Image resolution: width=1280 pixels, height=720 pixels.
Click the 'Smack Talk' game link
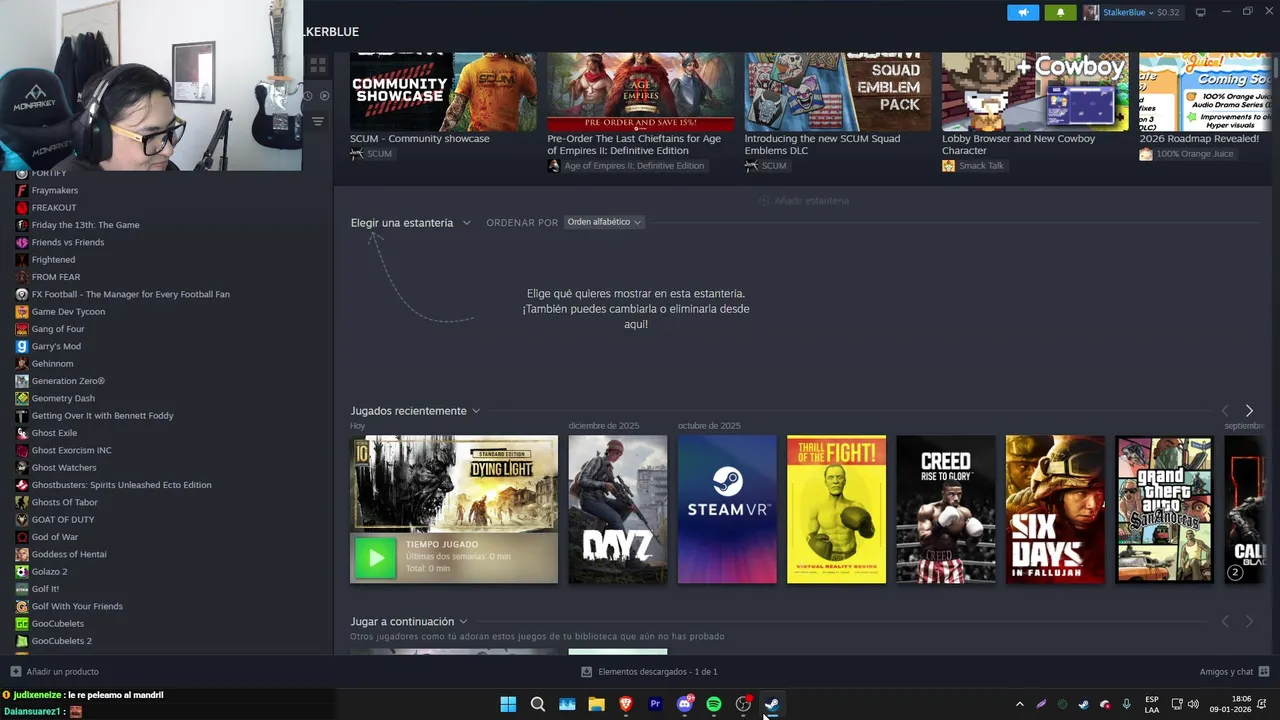point(981,166)
